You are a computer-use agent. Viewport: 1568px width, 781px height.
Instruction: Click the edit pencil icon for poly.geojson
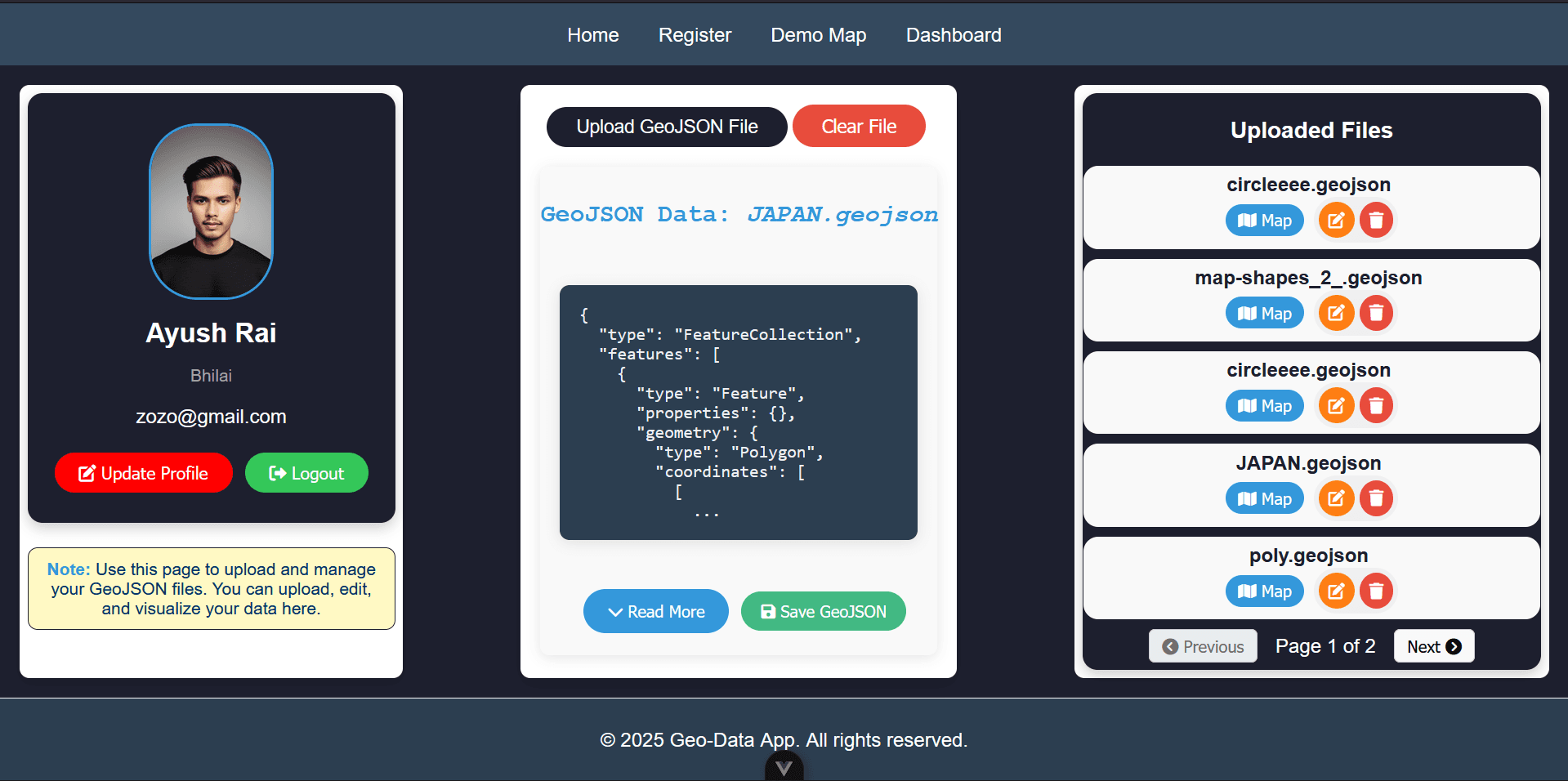1336,591
